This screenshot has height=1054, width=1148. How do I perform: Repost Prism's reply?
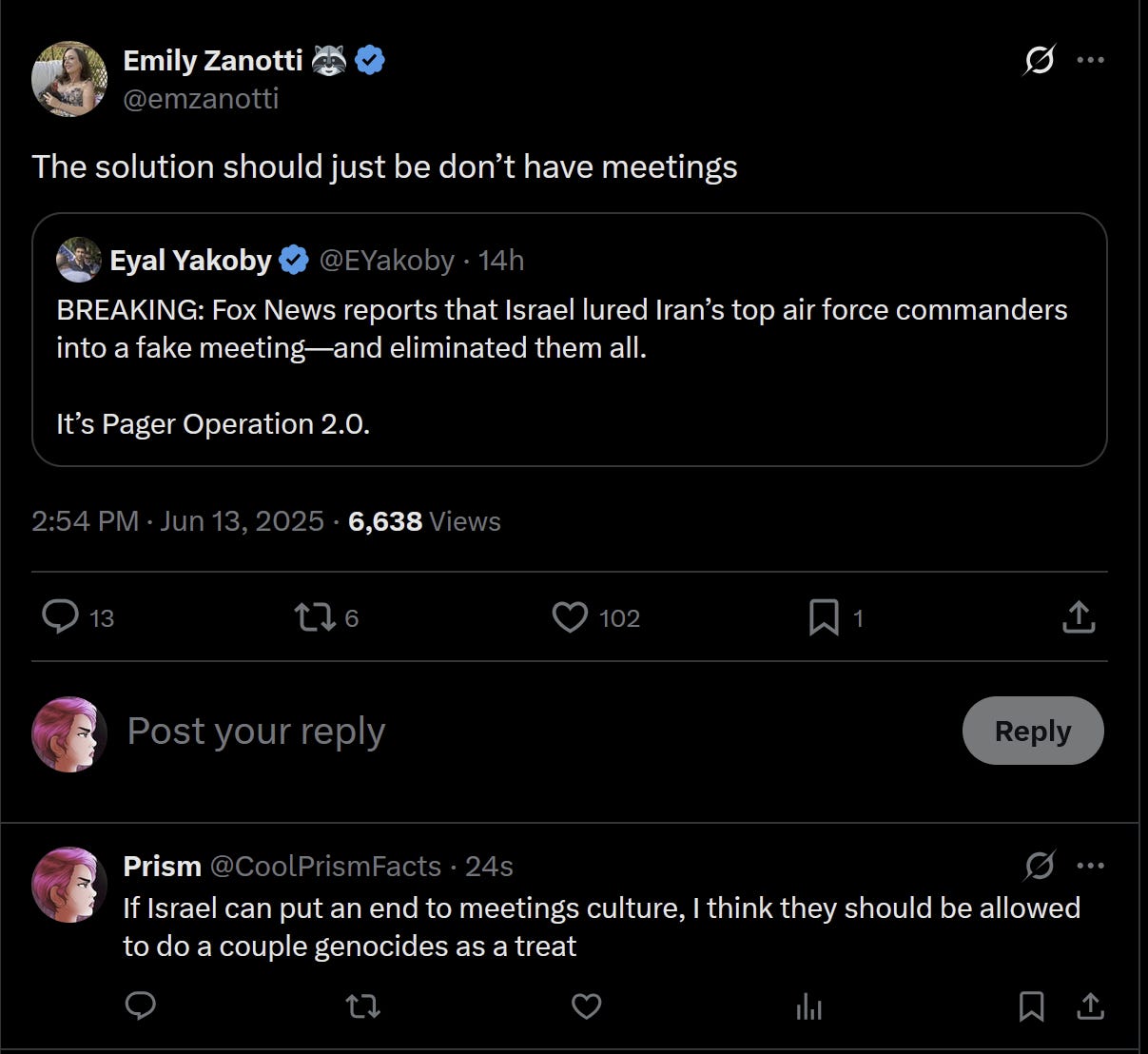coord(362,1005)
